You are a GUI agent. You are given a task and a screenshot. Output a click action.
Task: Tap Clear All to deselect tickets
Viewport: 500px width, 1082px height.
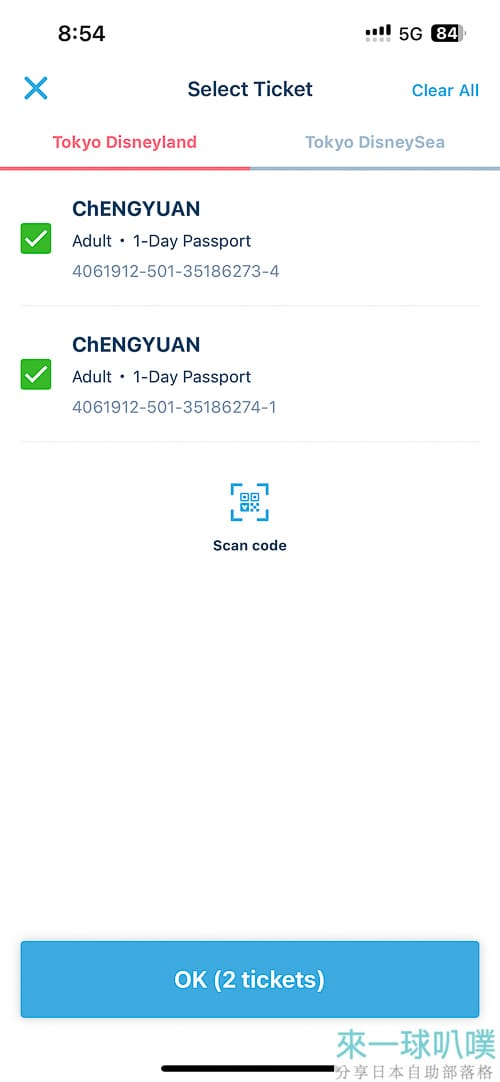pos(445,90)
